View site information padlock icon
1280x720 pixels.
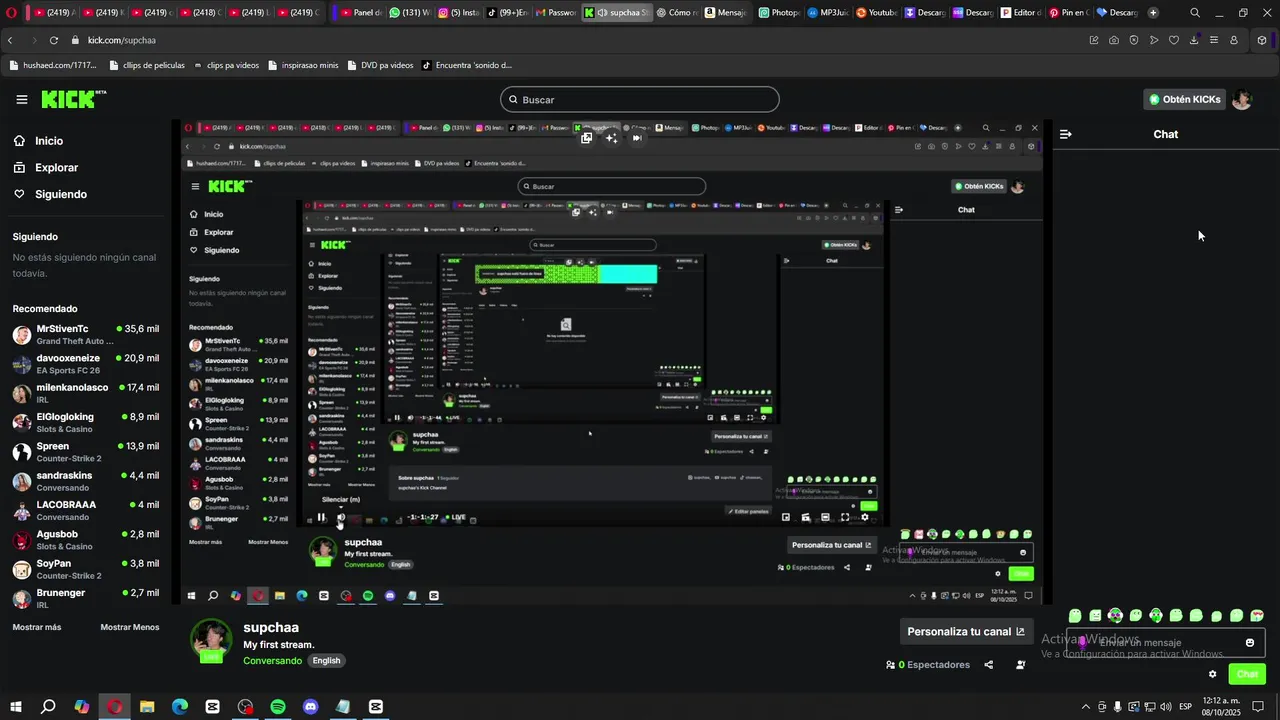pyautogui.click(x=75, y=40)
